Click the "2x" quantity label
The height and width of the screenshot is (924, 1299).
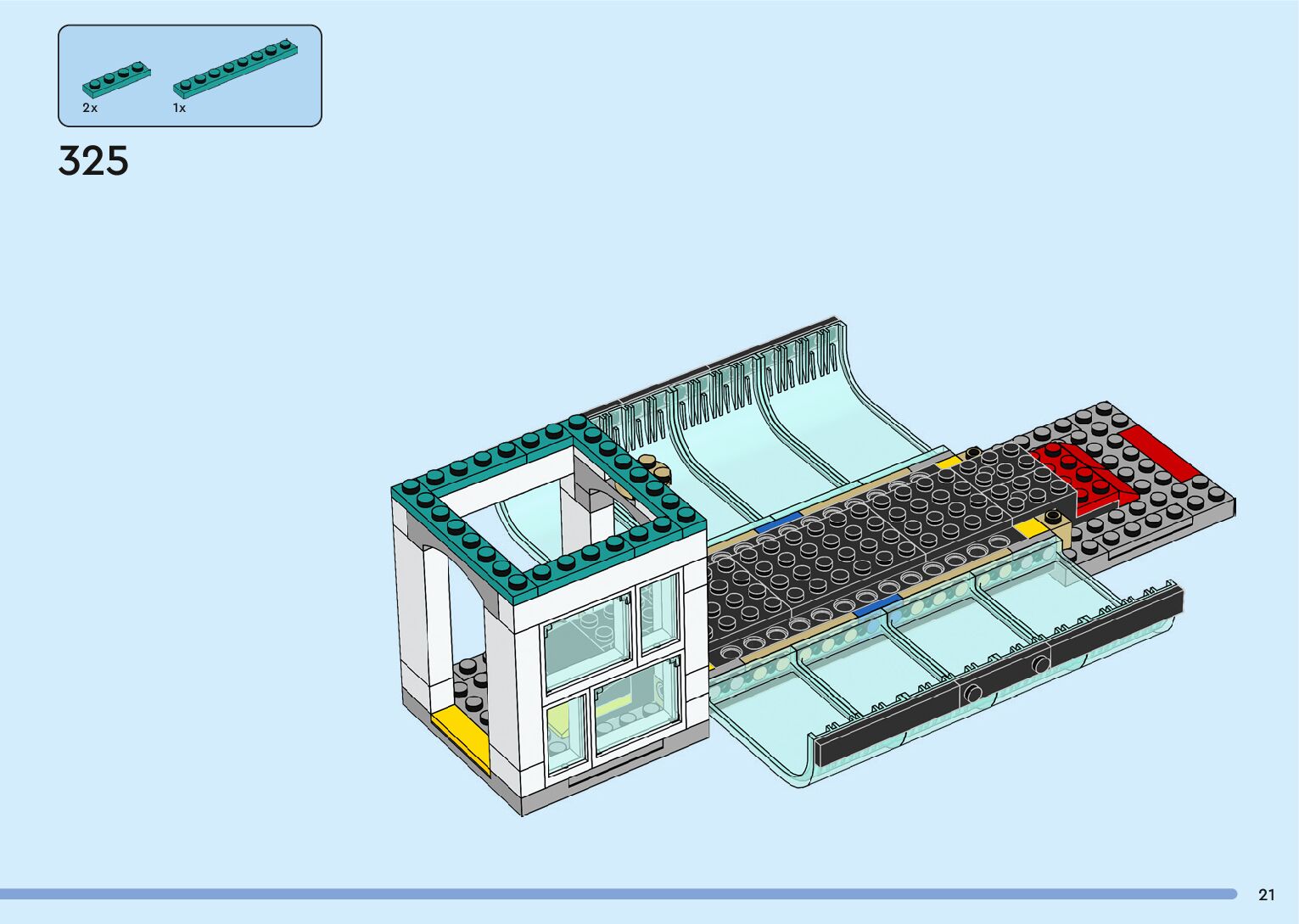click(90, 109)
